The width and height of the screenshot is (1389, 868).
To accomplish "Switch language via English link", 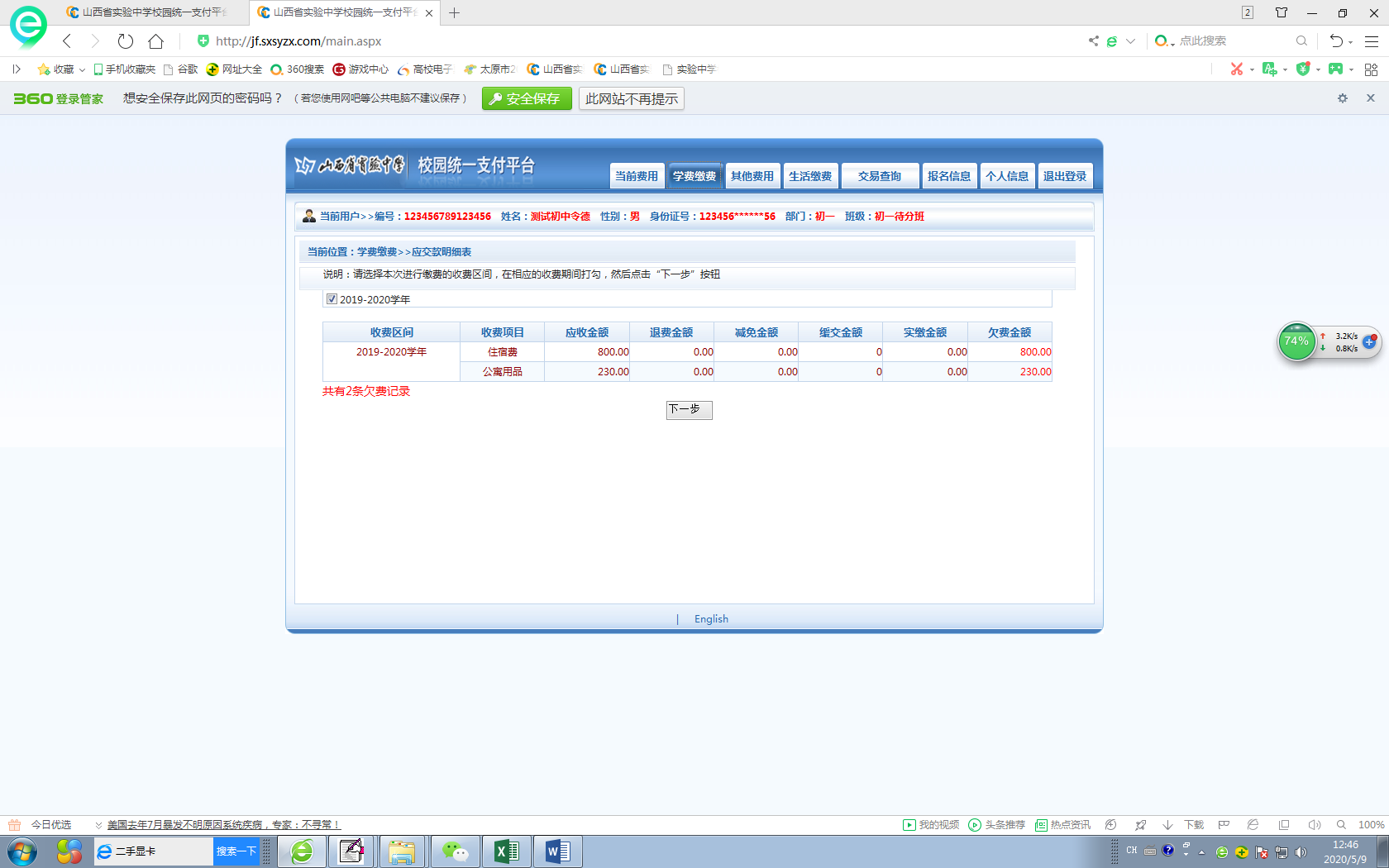I will [x=711, y=619].
